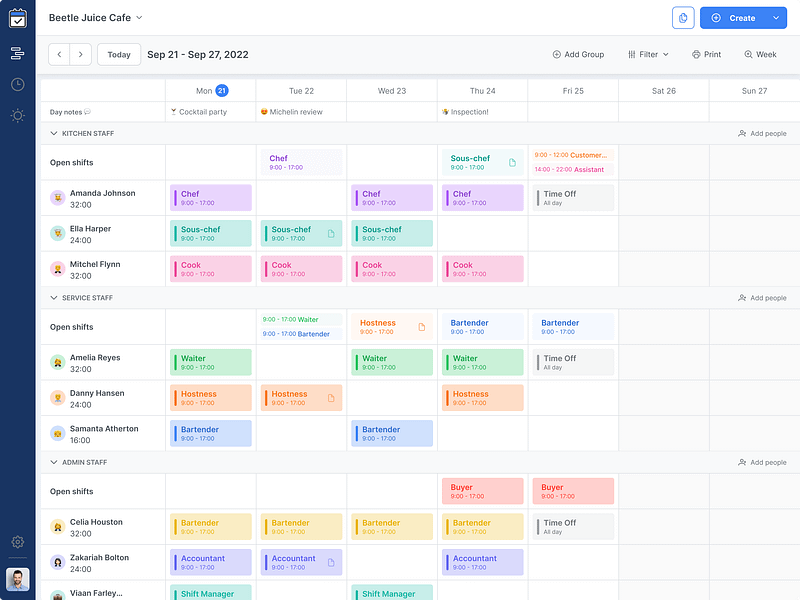Open the open Buyer shift on Thursday
Screen dimensions: 800x600
point(483,491)
